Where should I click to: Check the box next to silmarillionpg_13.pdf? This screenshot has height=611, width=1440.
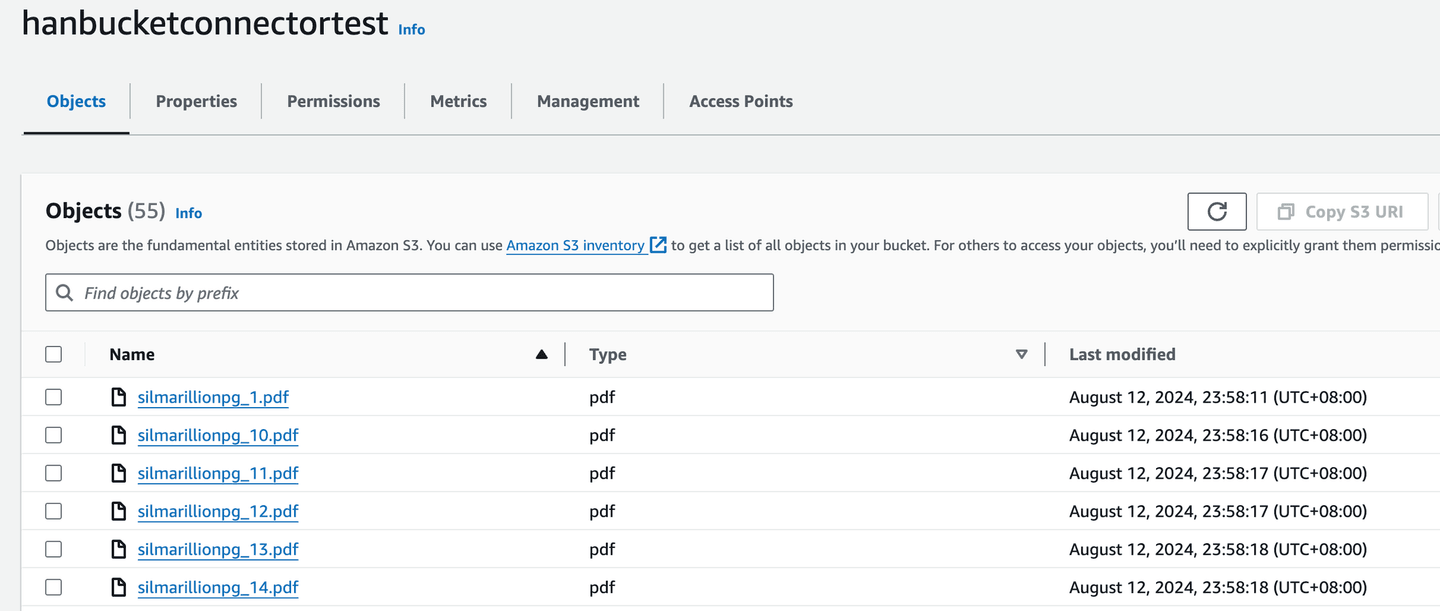tap(54, 550)
